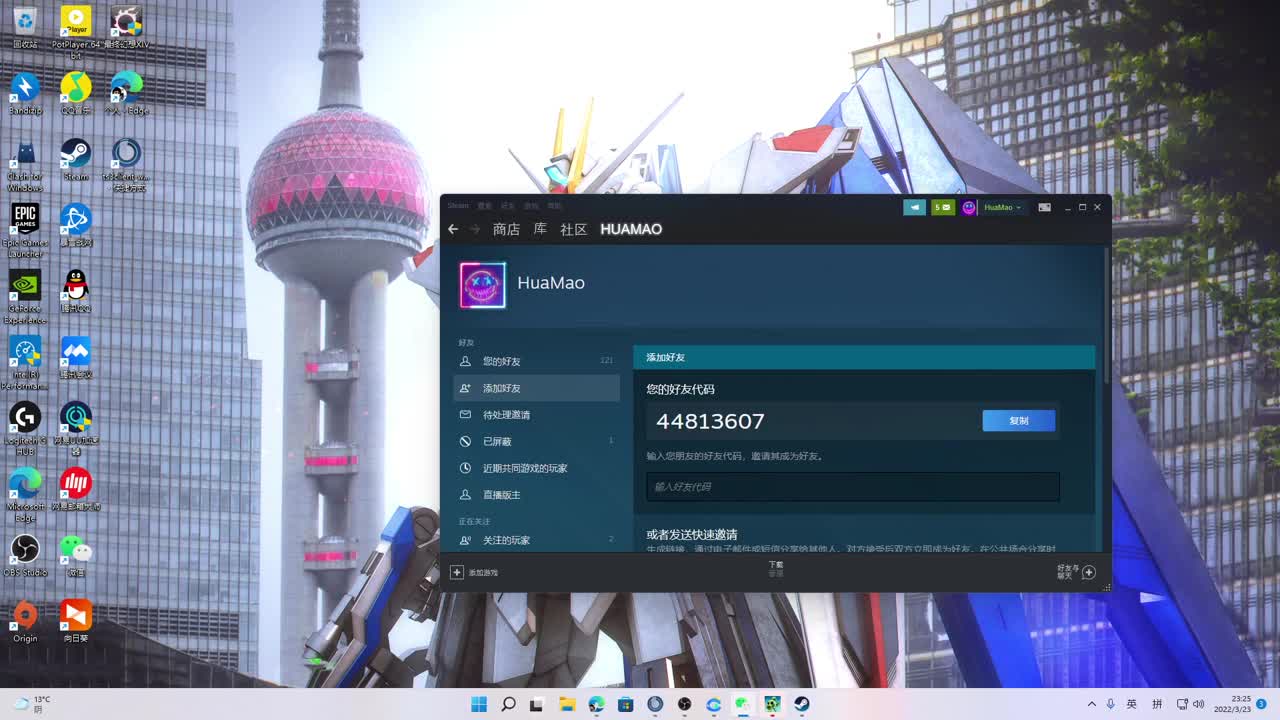This screenshot has width=1280, height=720.
Task: Click the Steam icon in the taskbar
Action: click(x=801, y=704)
